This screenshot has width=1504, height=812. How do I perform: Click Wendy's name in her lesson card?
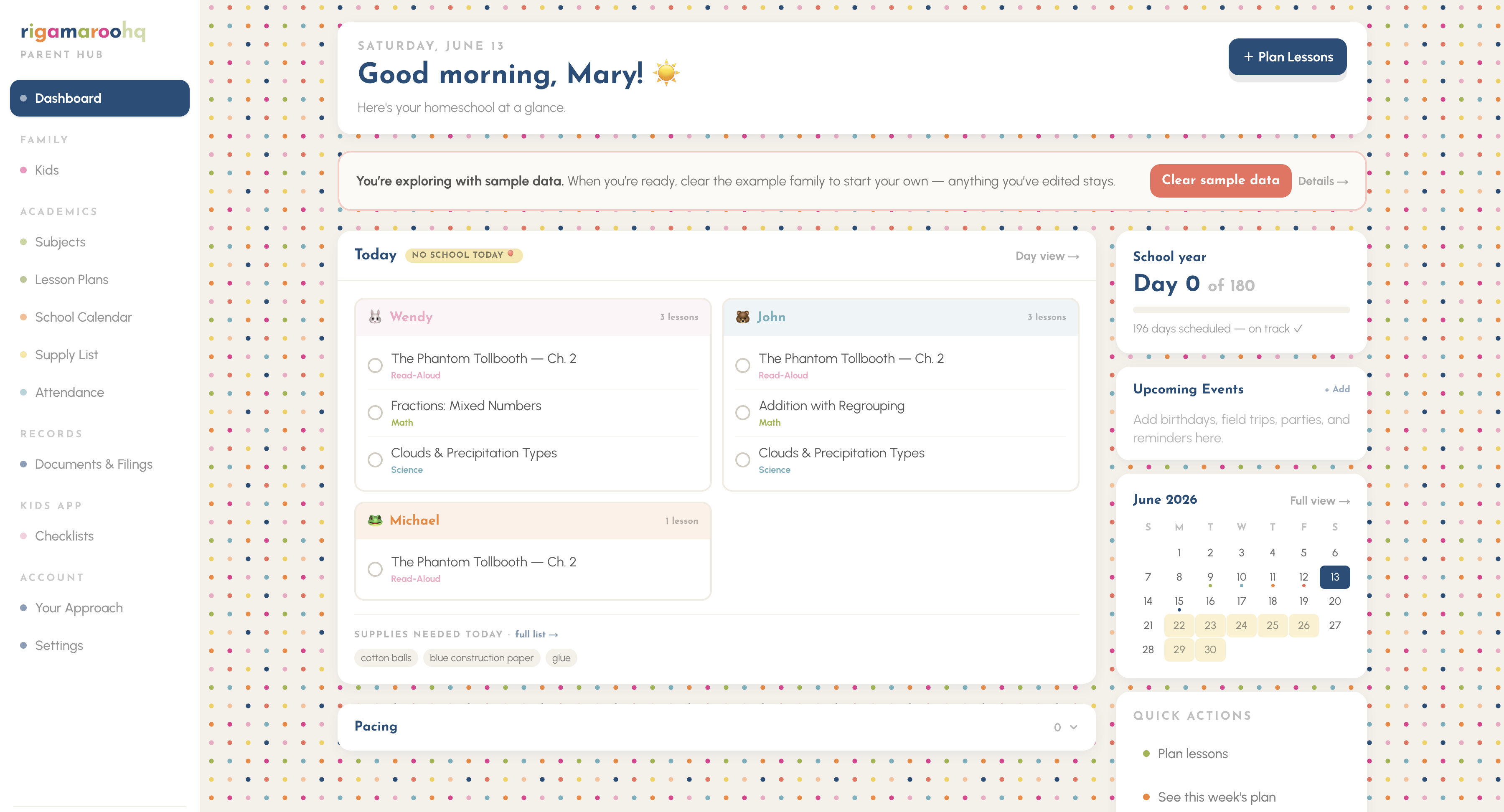411,317
